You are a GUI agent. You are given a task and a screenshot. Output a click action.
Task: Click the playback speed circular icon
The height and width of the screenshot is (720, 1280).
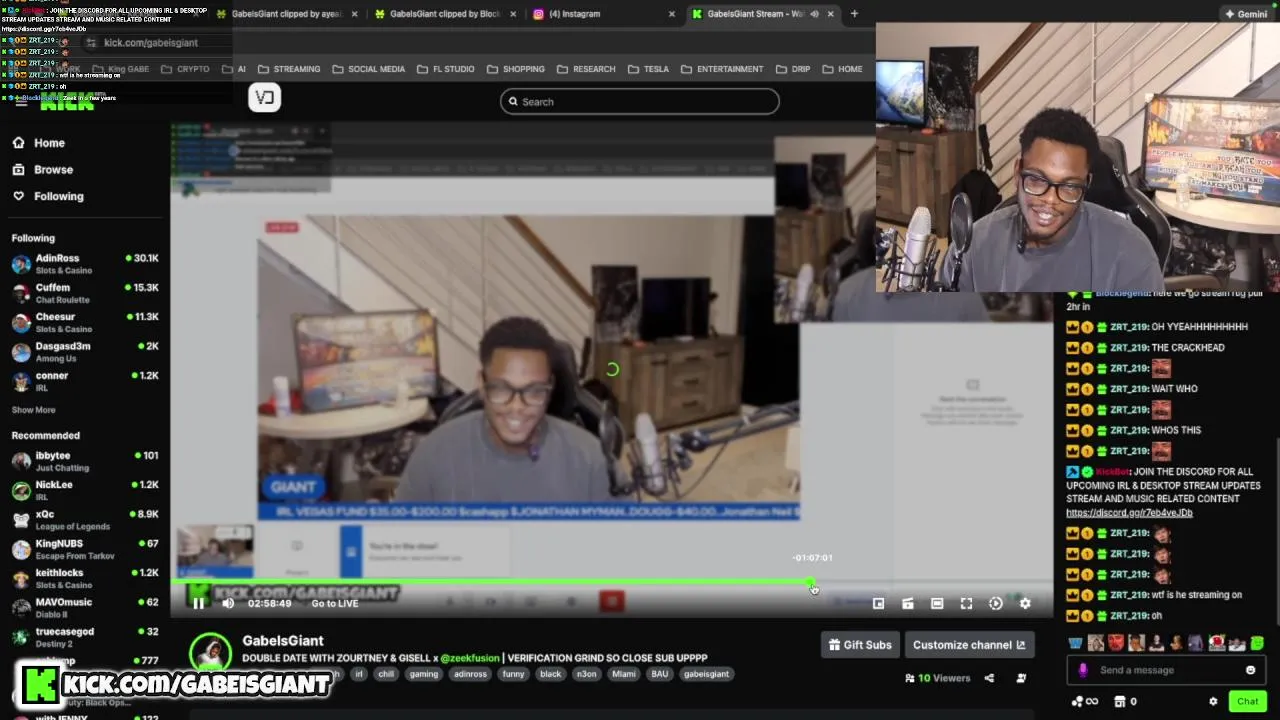click(x=995, y=603)
